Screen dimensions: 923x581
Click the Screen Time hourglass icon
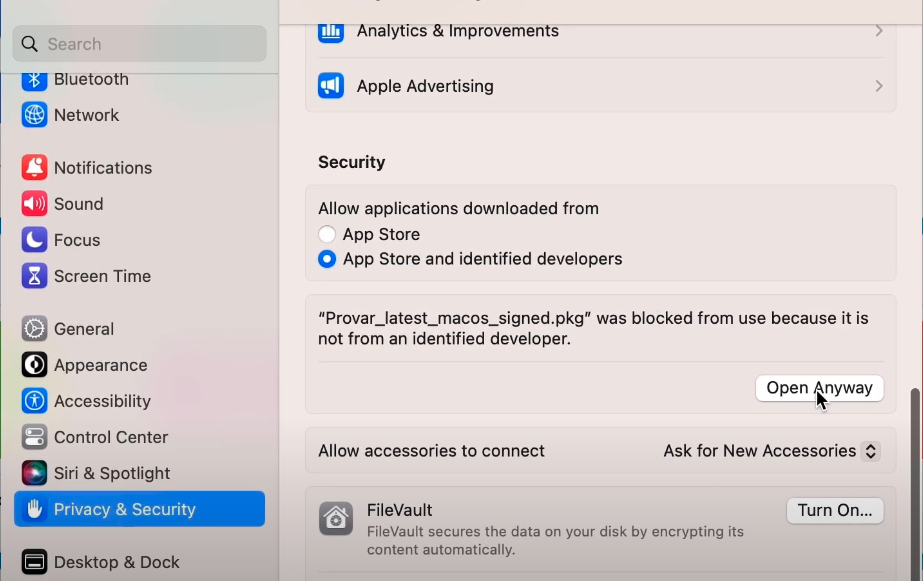(x=34, y=276)
